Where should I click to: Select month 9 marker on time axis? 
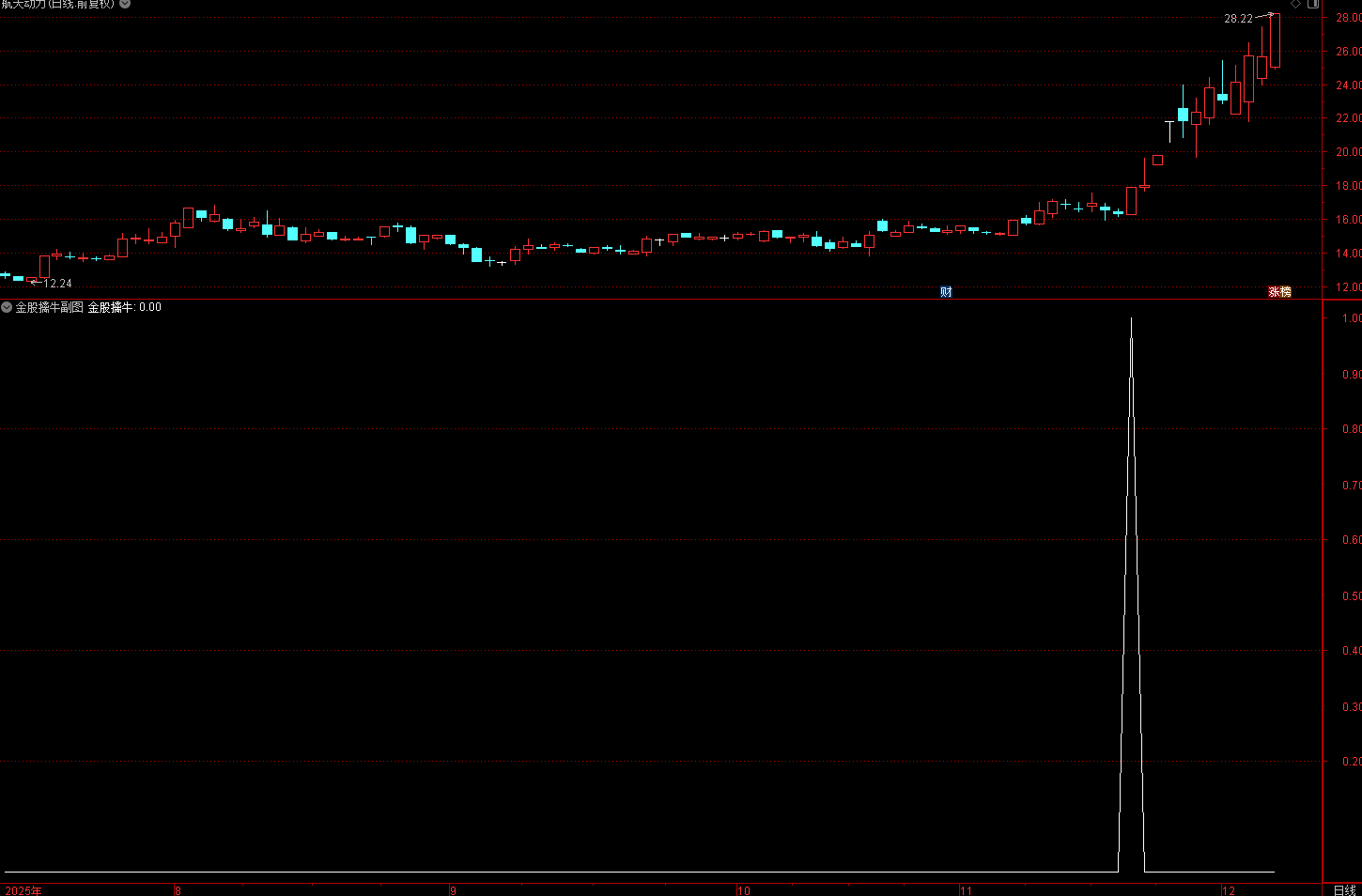tap(453, 890)
